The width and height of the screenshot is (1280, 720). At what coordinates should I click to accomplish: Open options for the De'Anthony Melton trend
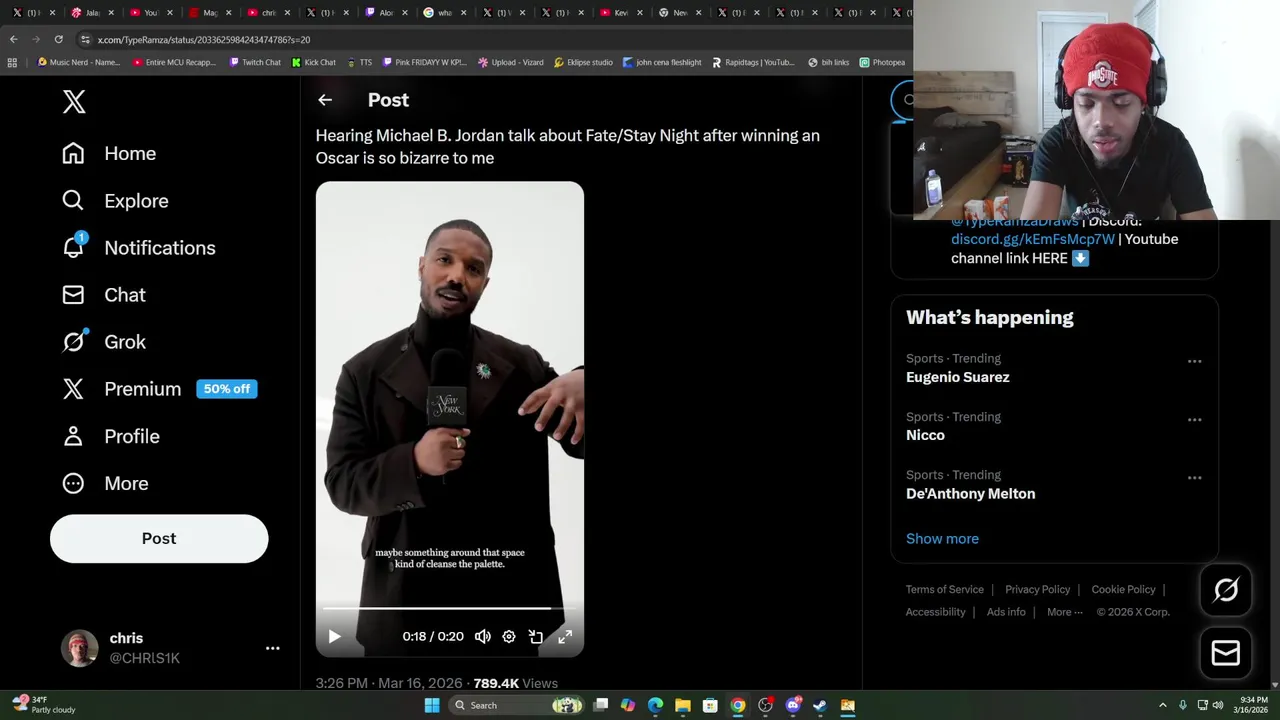(1194, 478)
